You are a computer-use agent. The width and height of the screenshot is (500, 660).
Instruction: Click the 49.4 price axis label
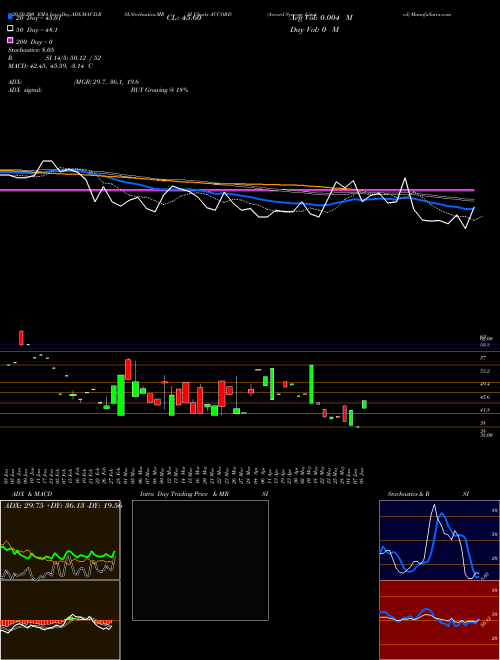[485, 384]
